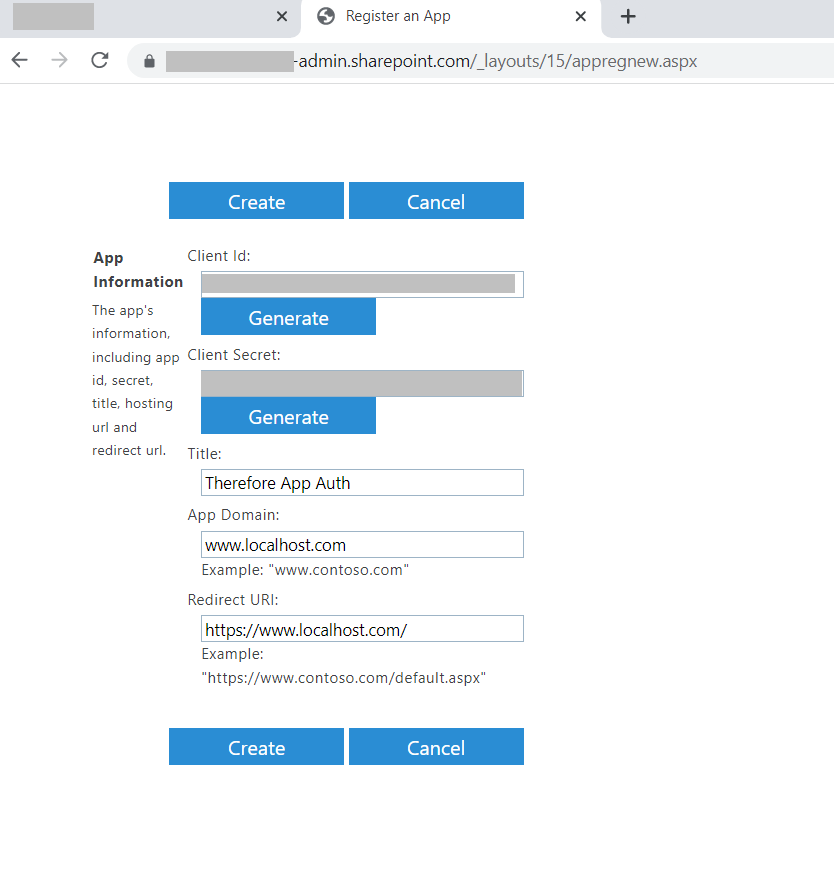Generate a new Client Secret
Viewport: 834px width, 883px height.
pyautogui.click(x=288, y=416)
